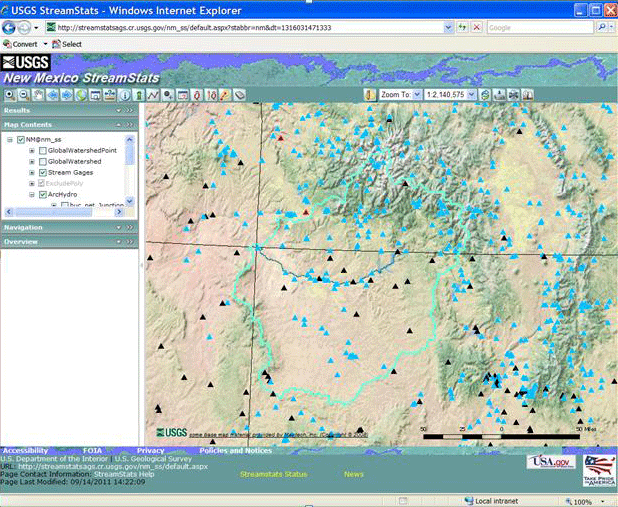Click the StreamStats Help contact link
Viewport: 618px width, 507px height.
124,474
